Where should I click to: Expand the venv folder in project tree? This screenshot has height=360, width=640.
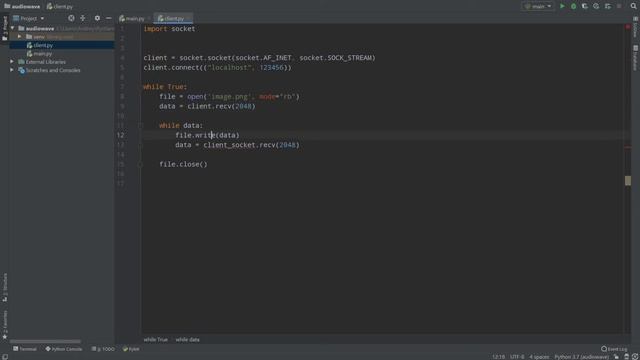19,37
